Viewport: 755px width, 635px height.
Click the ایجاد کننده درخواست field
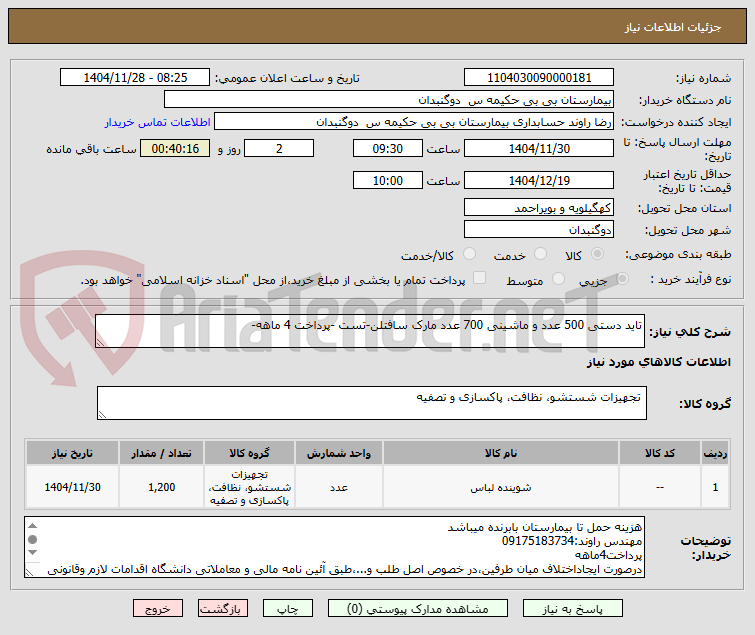tap(414, 122)
